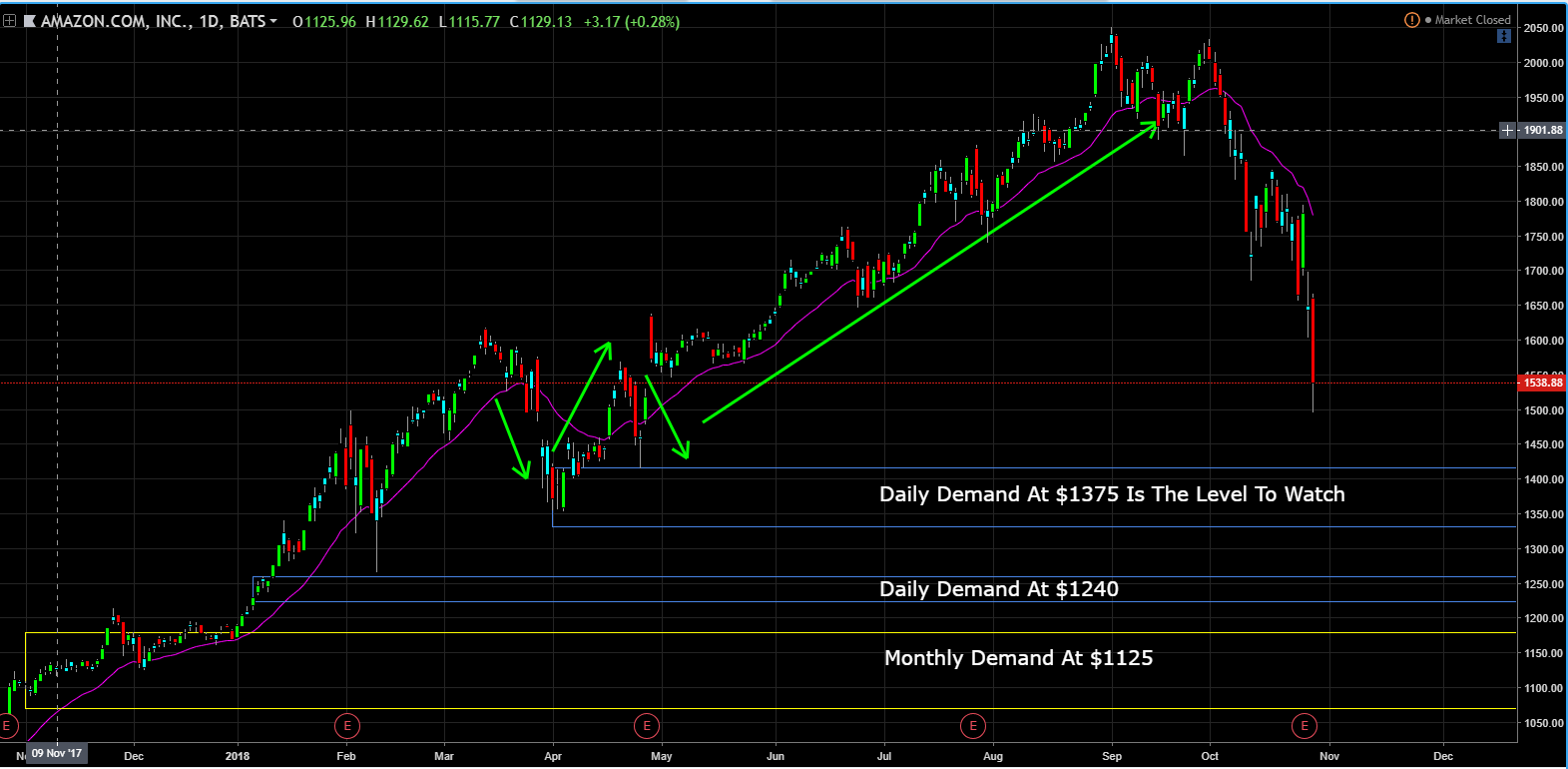Click the plus button at 1901.88 crosshair
This screenshot has height=769, width=1568.
point(1507,130)
